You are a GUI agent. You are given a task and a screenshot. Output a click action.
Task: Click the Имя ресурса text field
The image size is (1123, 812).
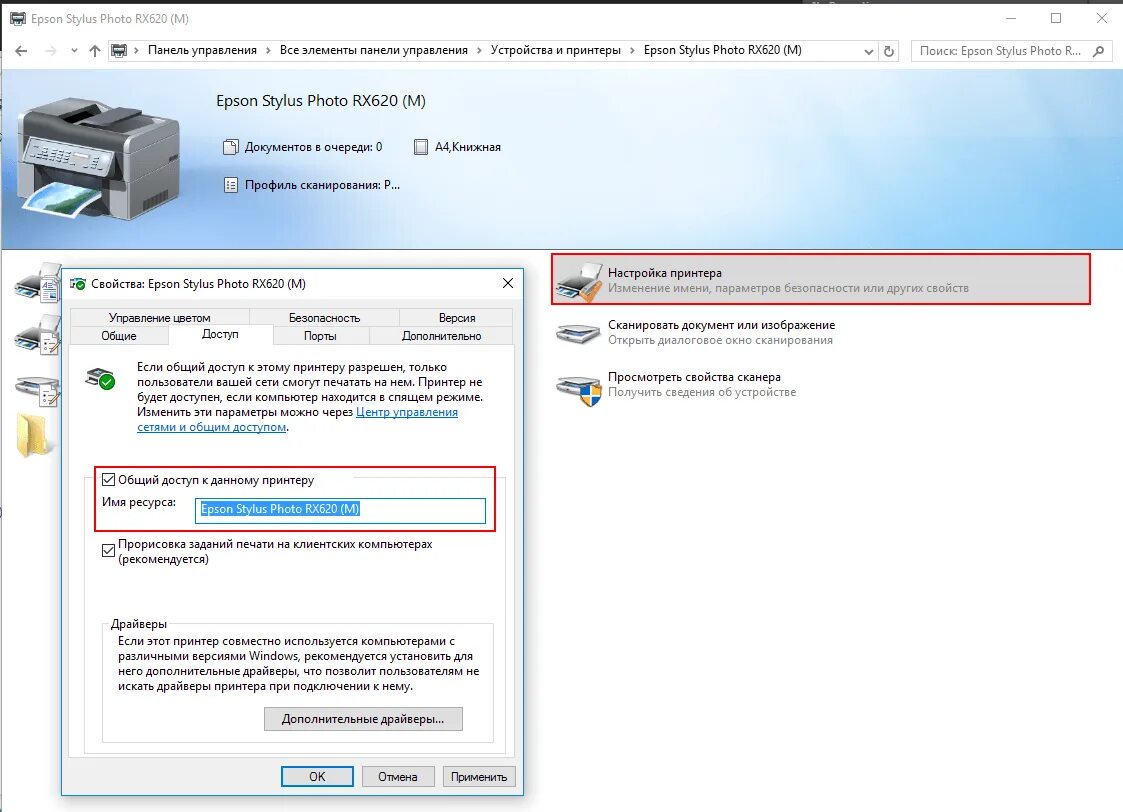point(340,510)
